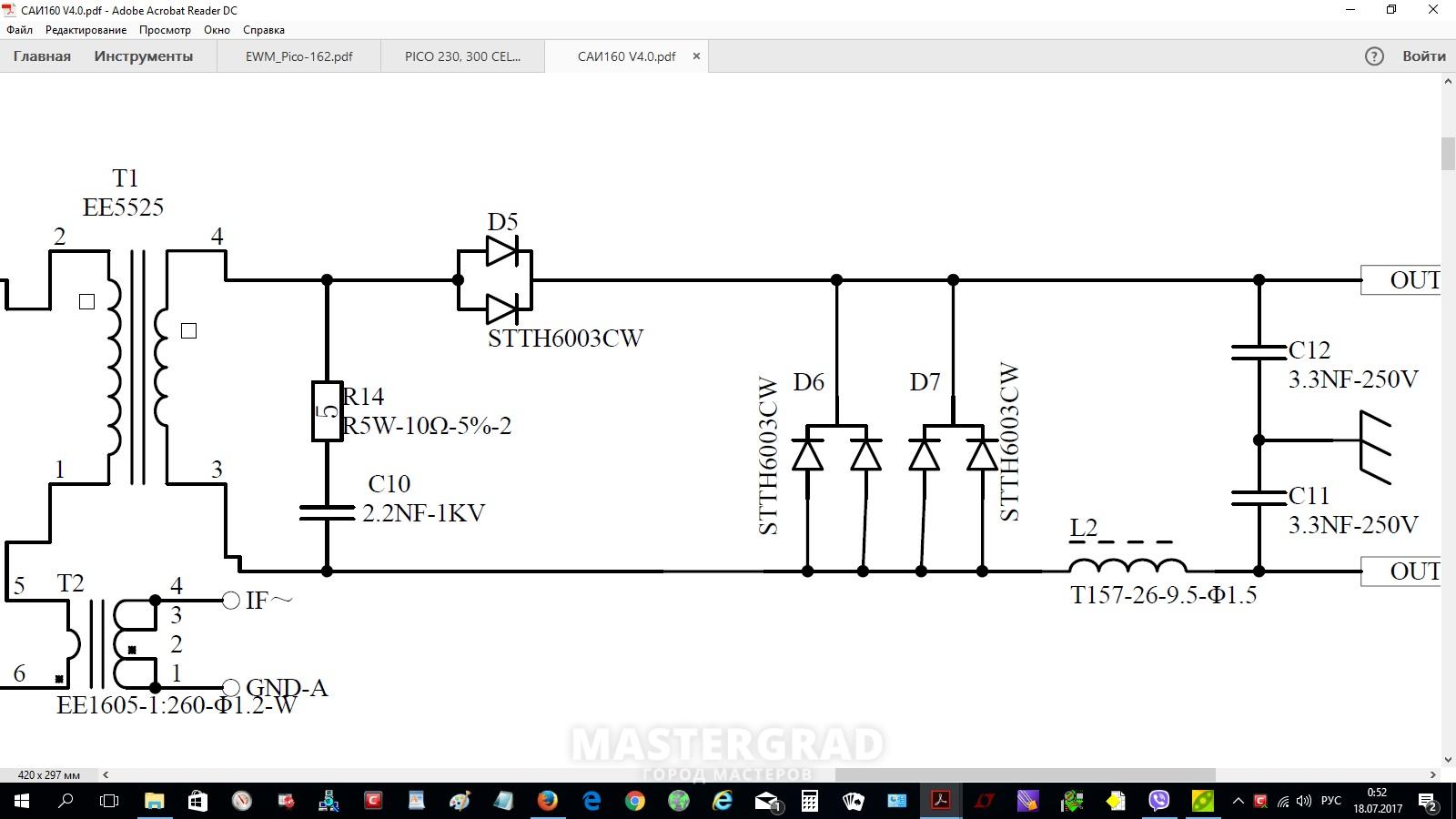Viewport: 1456px width, 819px height.
Task: Close the САИ160 V4.0.pdf tab
Action: pos(696,56)
